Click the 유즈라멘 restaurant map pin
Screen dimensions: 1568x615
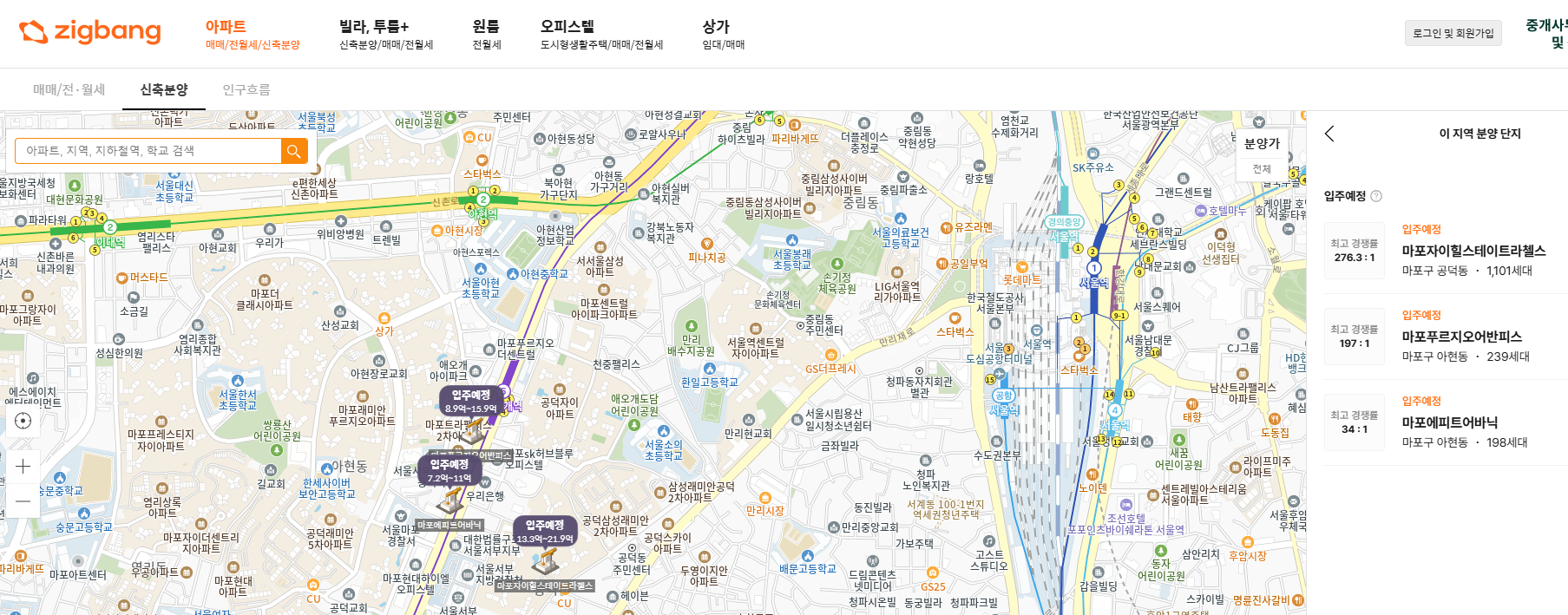coord(947,227)
